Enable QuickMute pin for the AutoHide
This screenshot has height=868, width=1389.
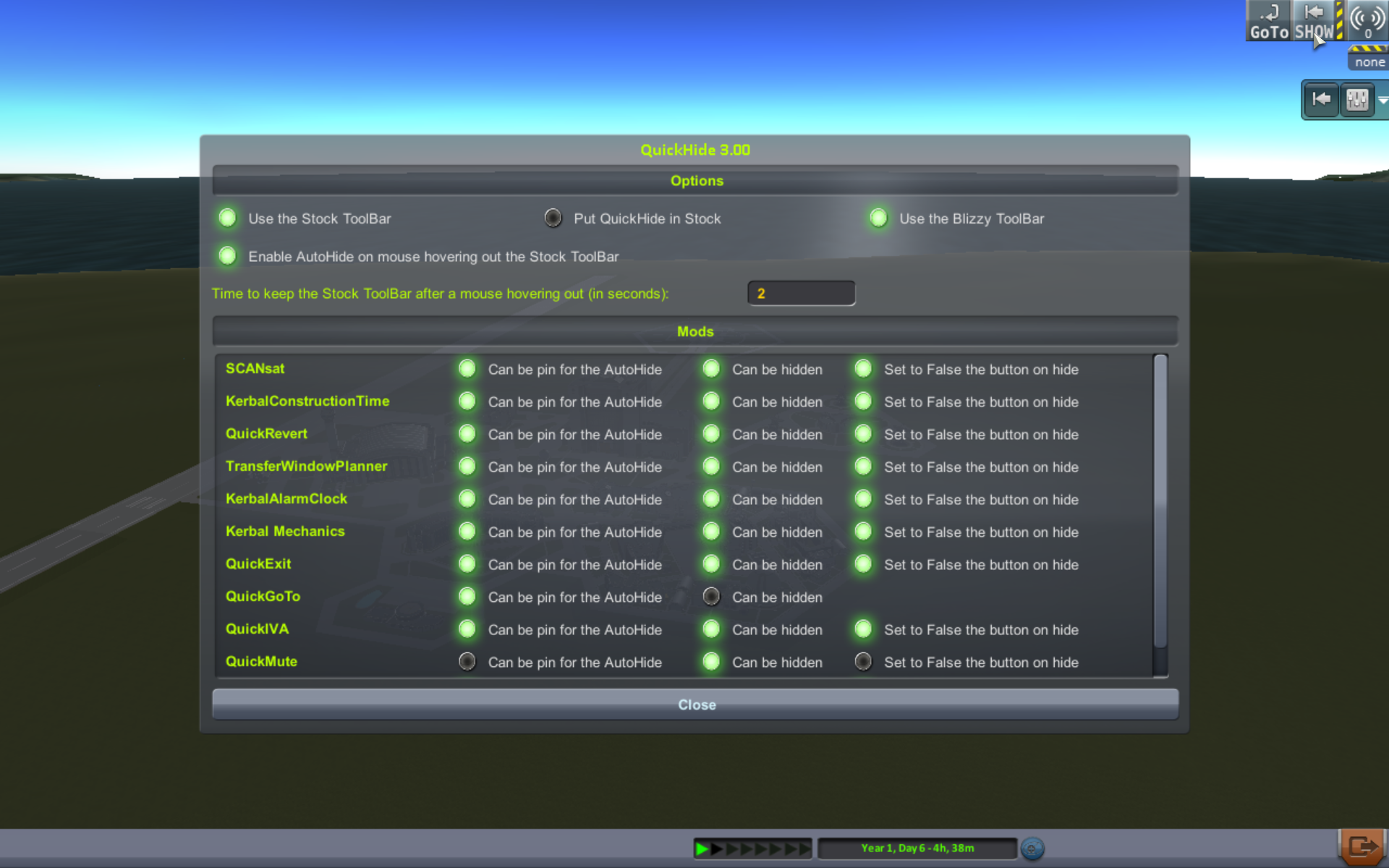467,662
